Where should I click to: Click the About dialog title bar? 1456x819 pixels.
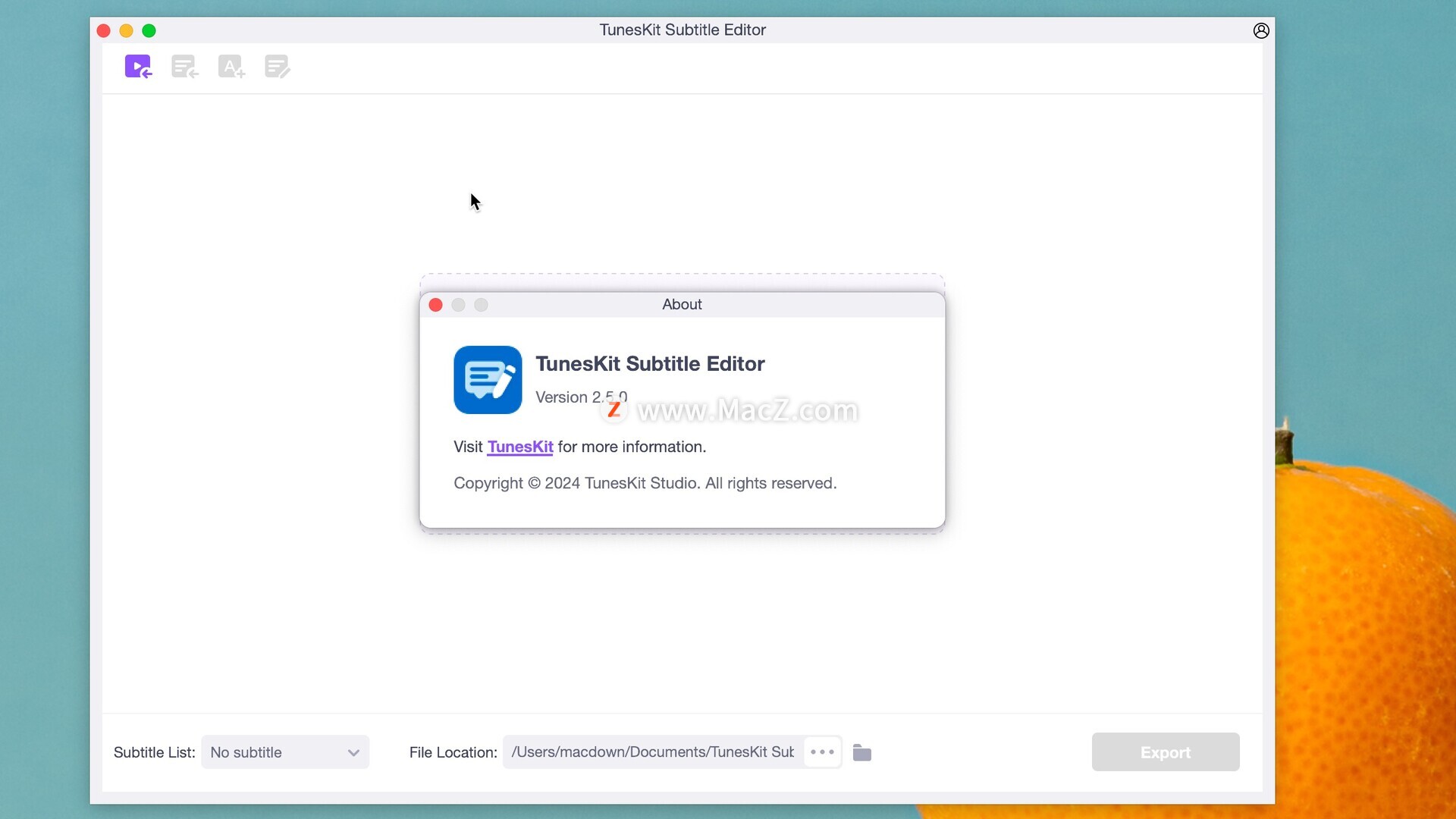[x=682, y=304]
